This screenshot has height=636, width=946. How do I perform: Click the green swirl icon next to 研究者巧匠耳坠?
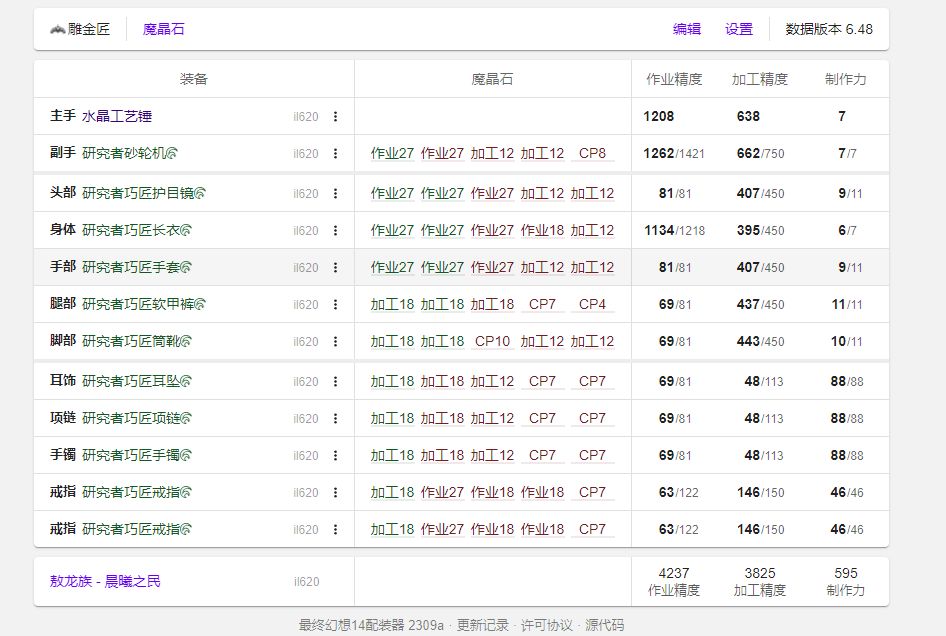186,381
